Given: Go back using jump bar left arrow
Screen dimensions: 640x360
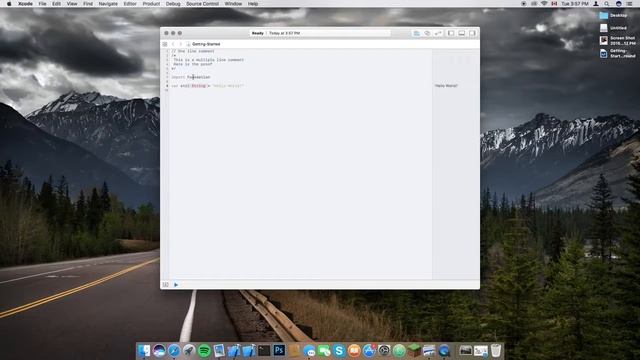Looking at the screenshot, I should (x=173, y=44).
